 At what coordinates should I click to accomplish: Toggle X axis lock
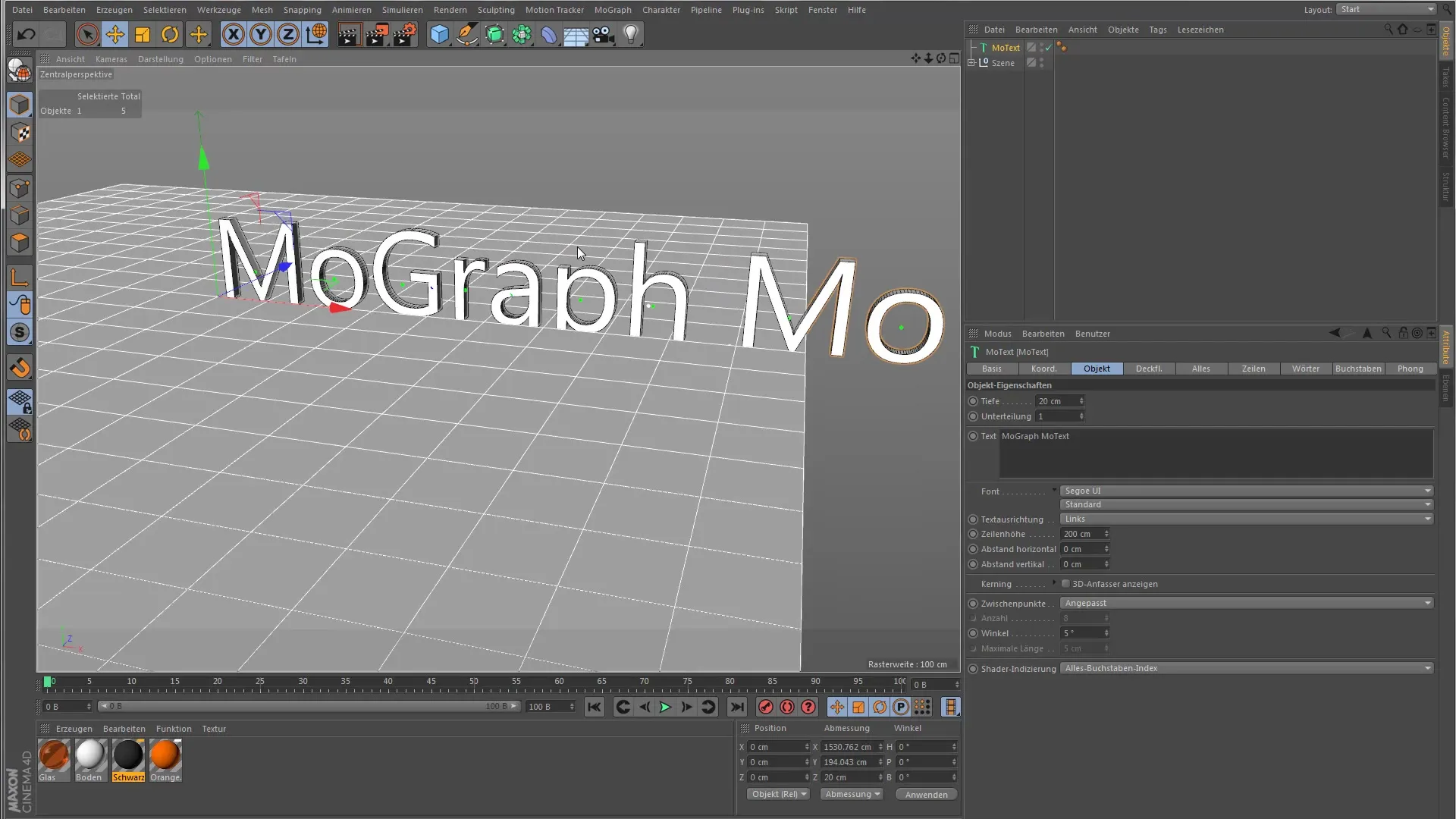pos(234,34)
